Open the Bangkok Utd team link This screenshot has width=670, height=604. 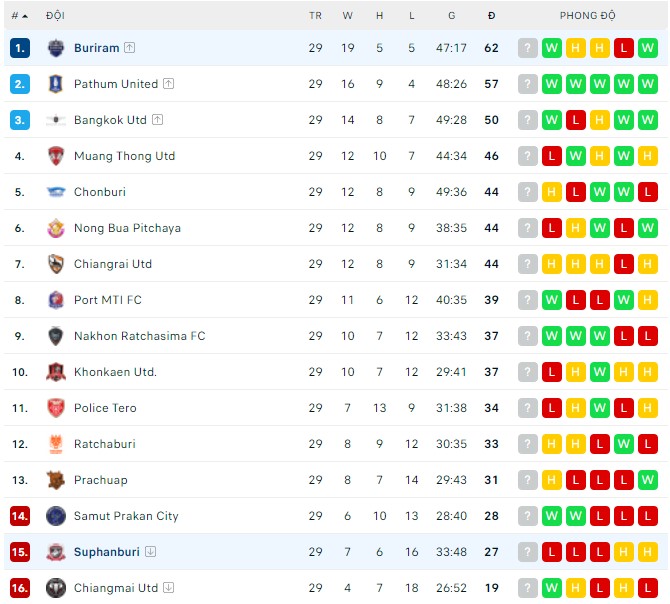110,120
